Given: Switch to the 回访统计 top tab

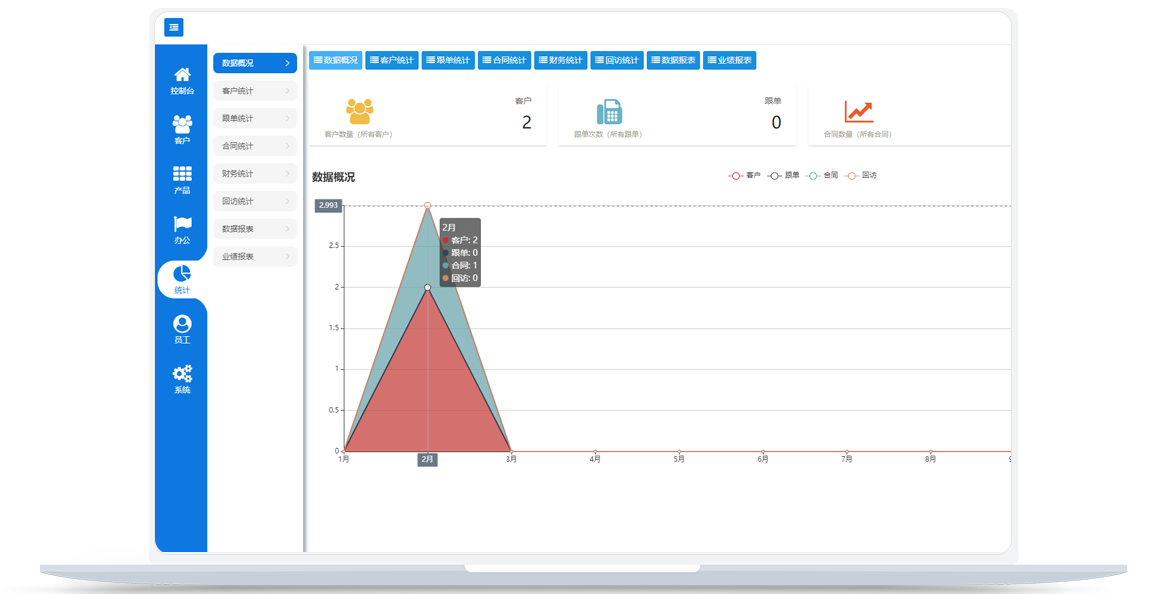Looking at the screenshot, I should click(616, 61).
